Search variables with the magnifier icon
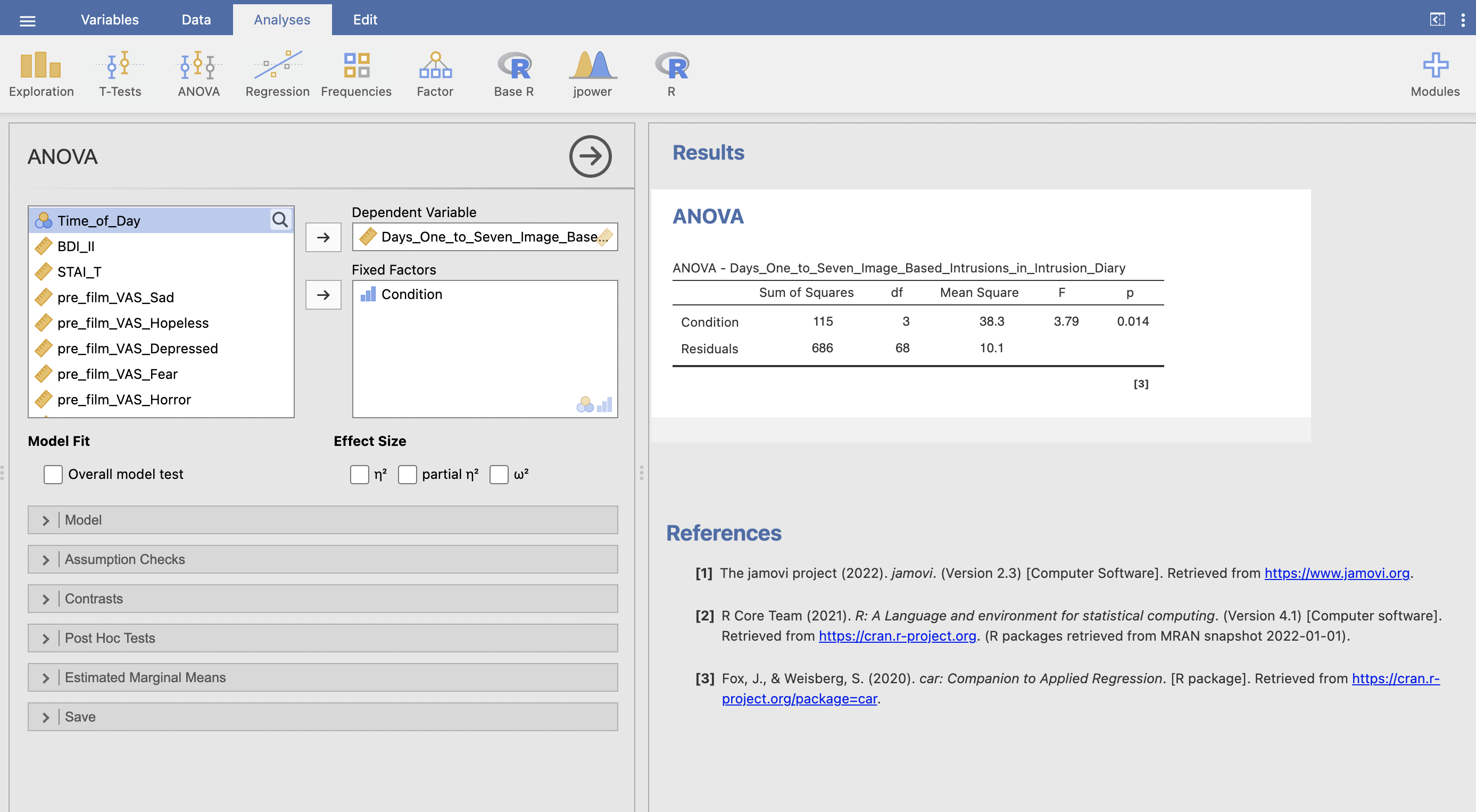The image size is (1476, 812). [x=280, y=219]
